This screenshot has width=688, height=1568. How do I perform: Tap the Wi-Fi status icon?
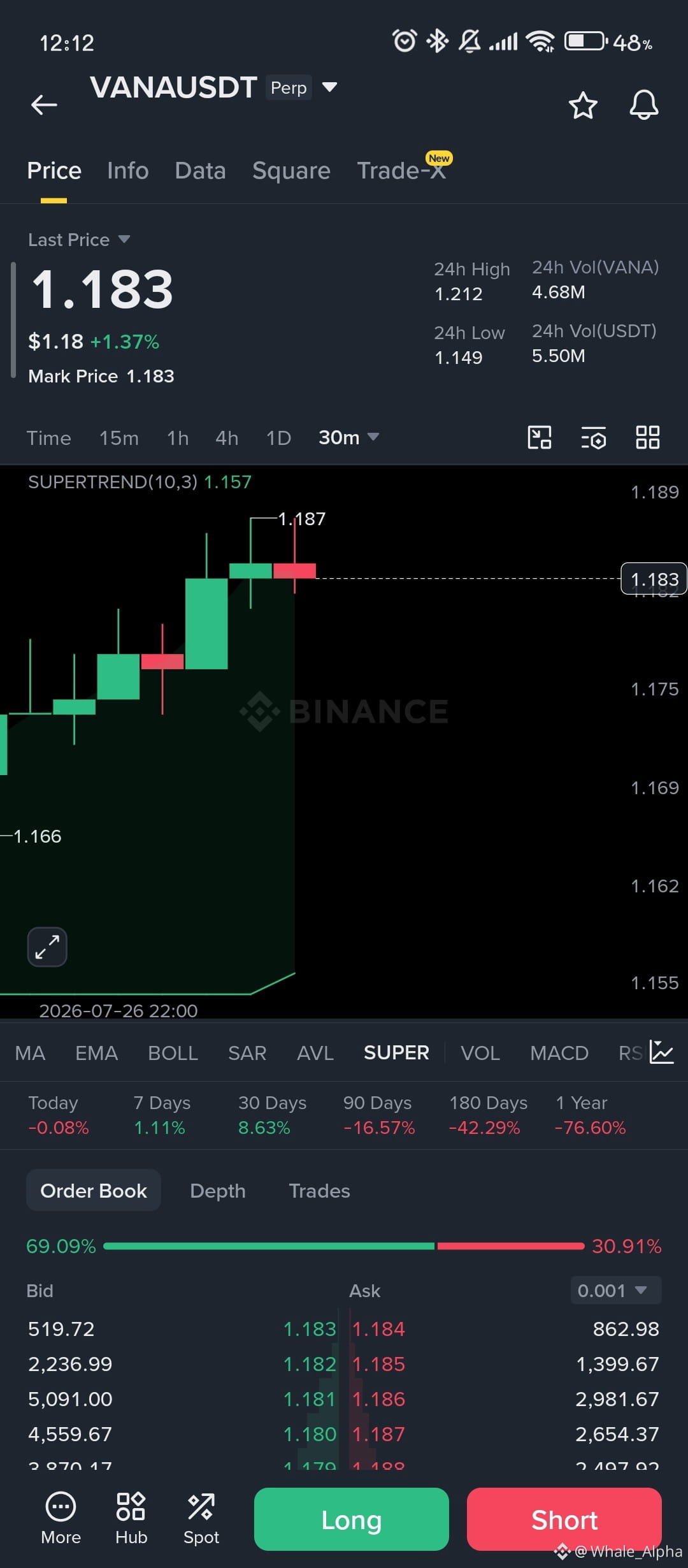(x=540, y=42)
